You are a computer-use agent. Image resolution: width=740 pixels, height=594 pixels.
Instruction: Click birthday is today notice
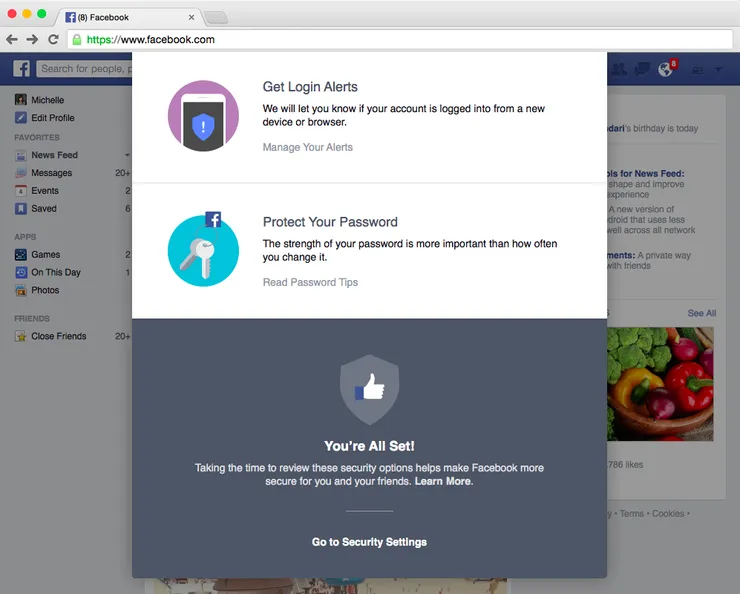click(x=653, y=128)
